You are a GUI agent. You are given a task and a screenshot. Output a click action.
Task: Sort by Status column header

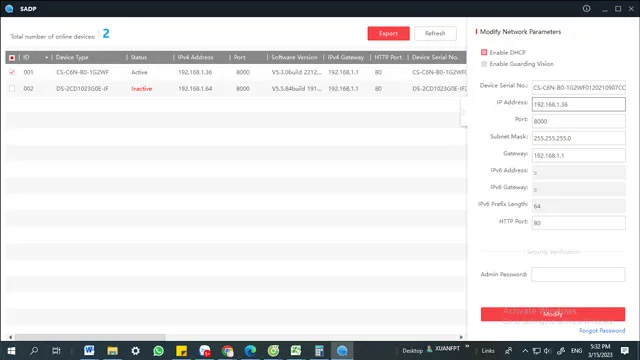pos(139,58)
